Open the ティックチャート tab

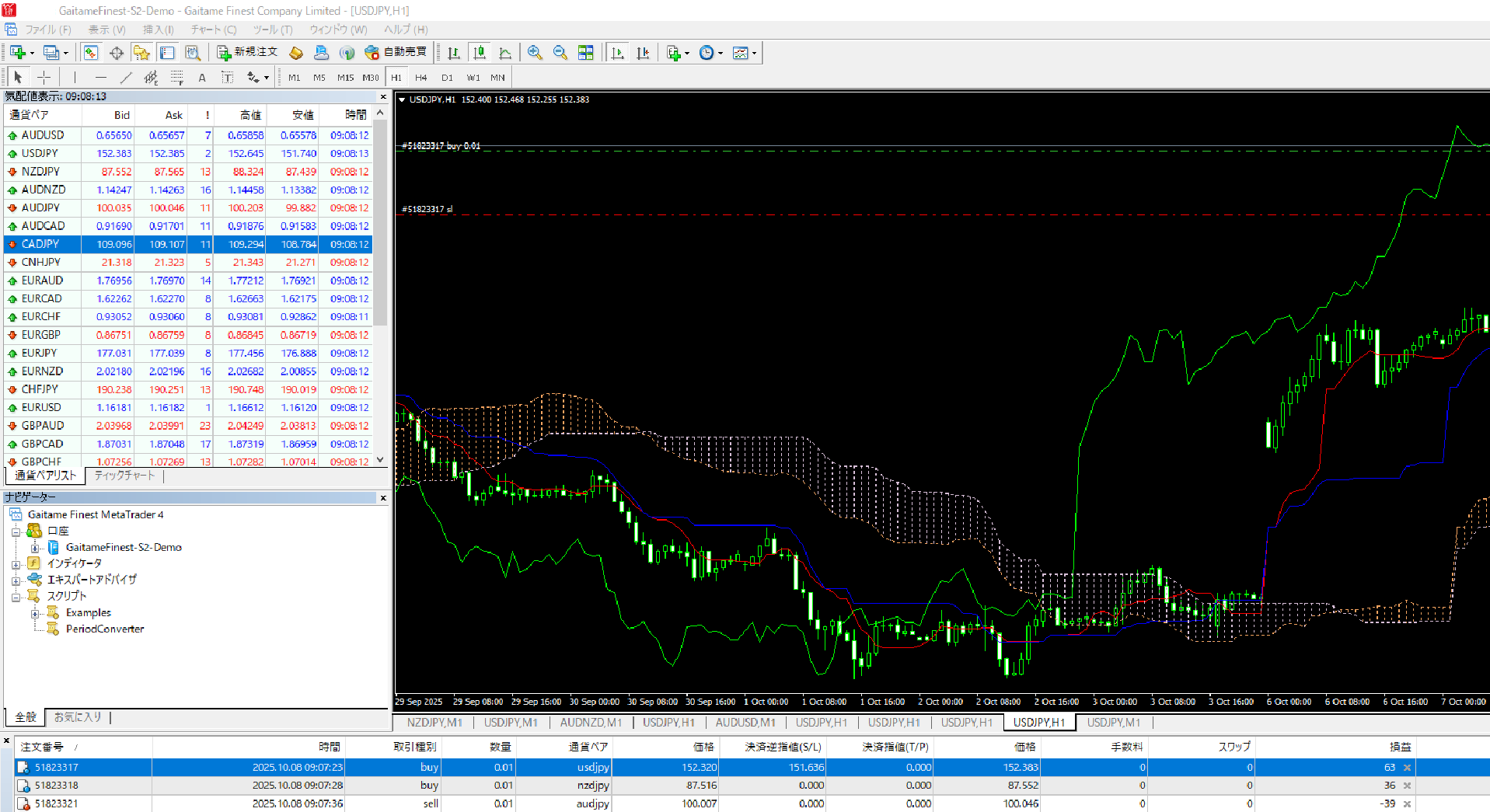pos(124,476)
